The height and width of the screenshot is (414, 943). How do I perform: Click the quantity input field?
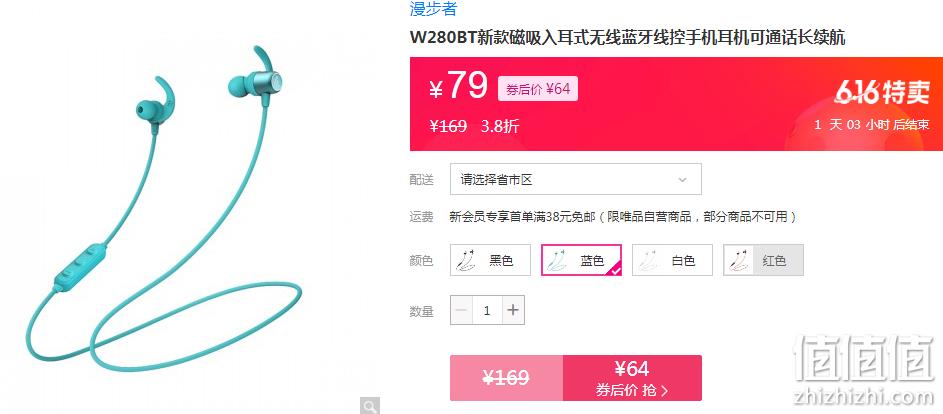point(487,310)
